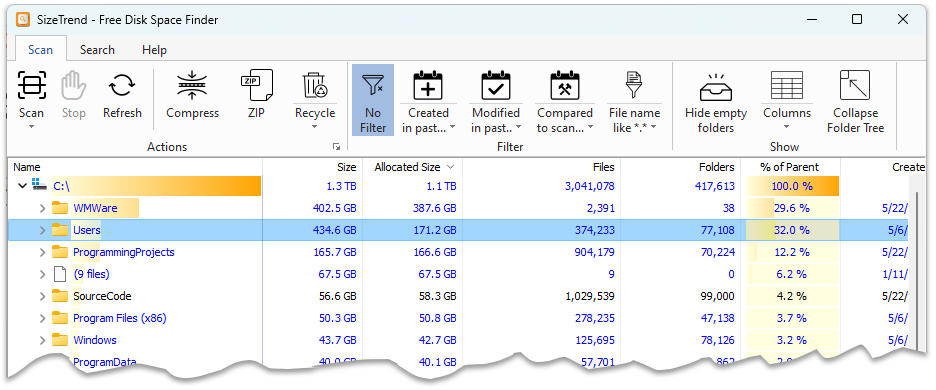
Task: Open the Scan dropdown arrow
Action: click(x=31, y=127)
